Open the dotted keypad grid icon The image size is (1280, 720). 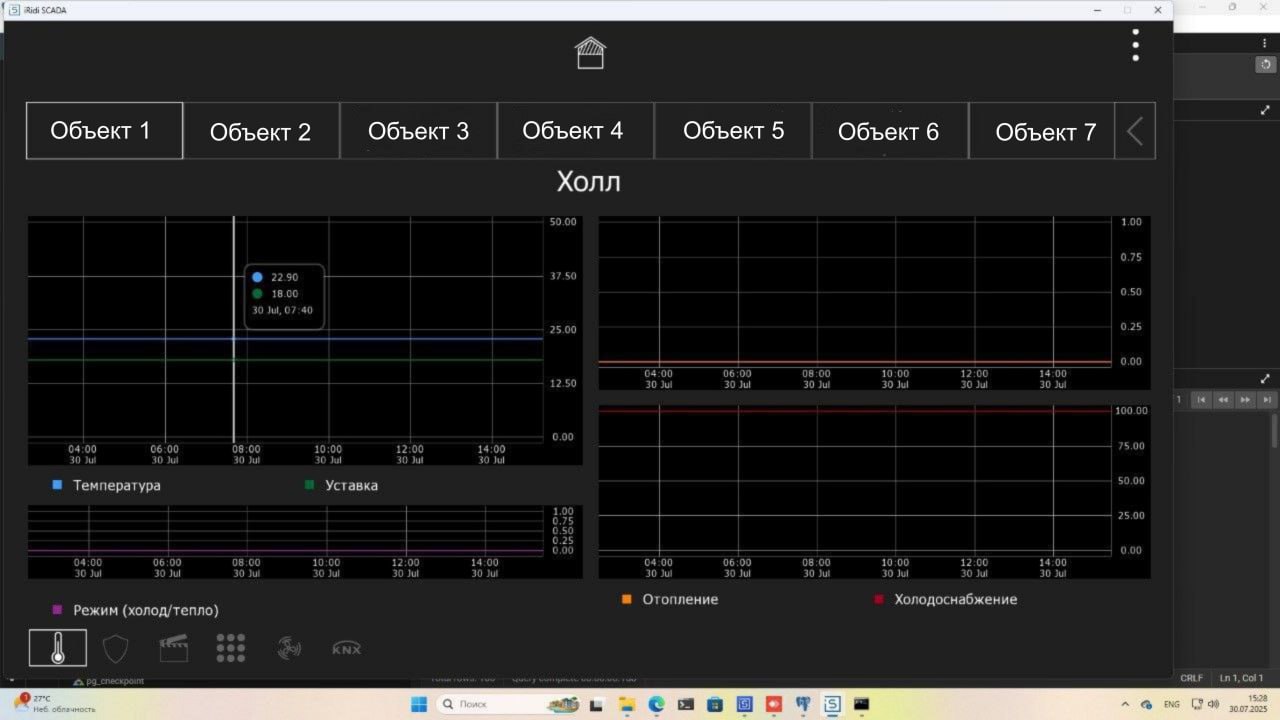[231, 648]
